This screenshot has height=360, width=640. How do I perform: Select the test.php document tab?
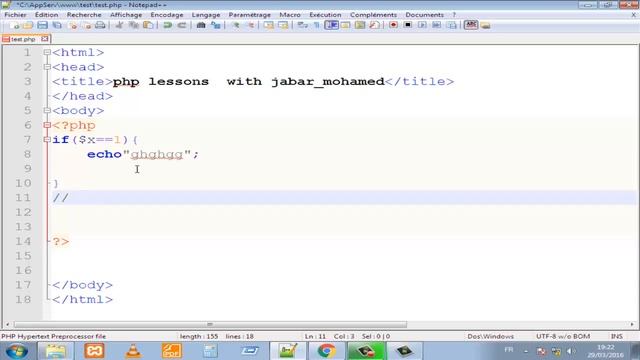click(x=23, y=39)
